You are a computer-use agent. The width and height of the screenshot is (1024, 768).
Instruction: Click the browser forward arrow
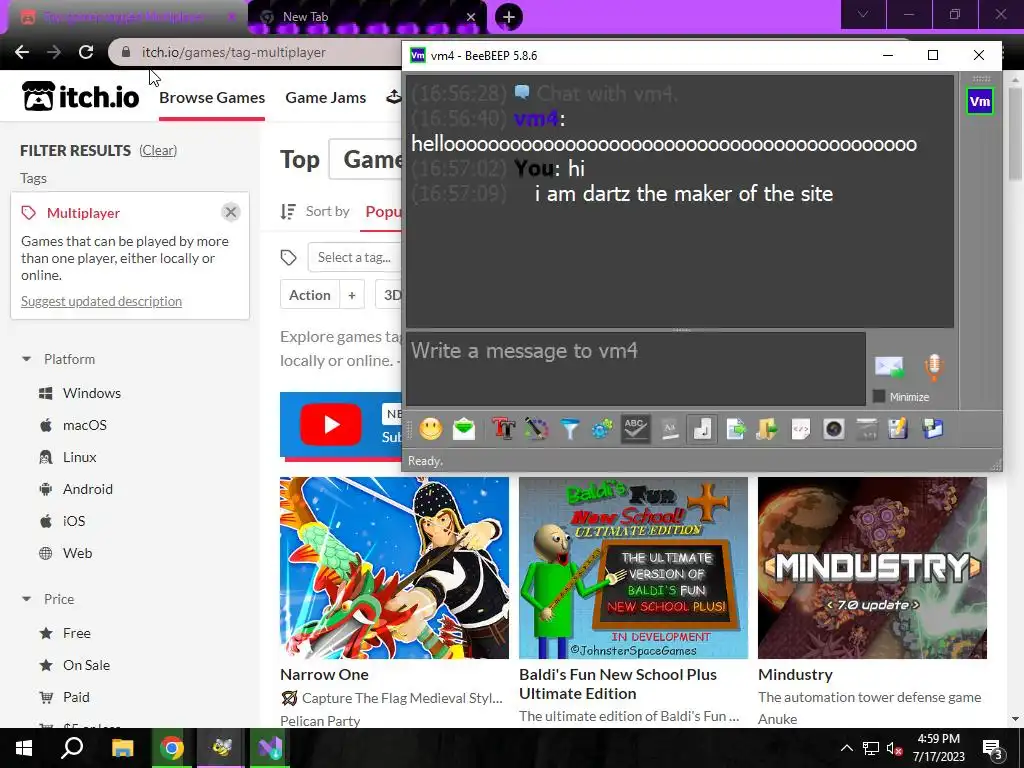point(54,52)
